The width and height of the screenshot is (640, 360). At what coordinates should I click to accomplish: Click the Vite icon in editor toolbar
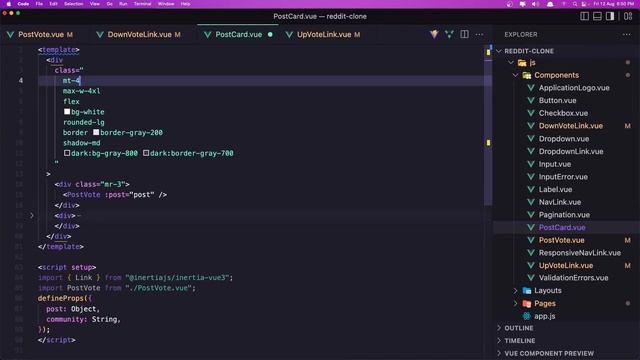click(x=434, y=34)
